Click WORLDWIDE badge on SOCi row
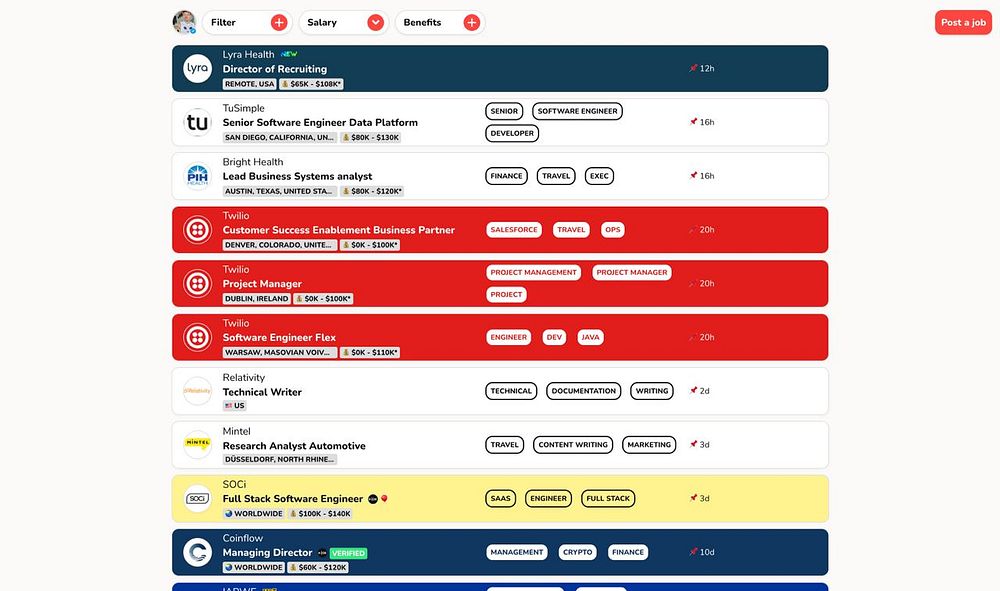The image size is (1000, 591). tap(253, 514)
